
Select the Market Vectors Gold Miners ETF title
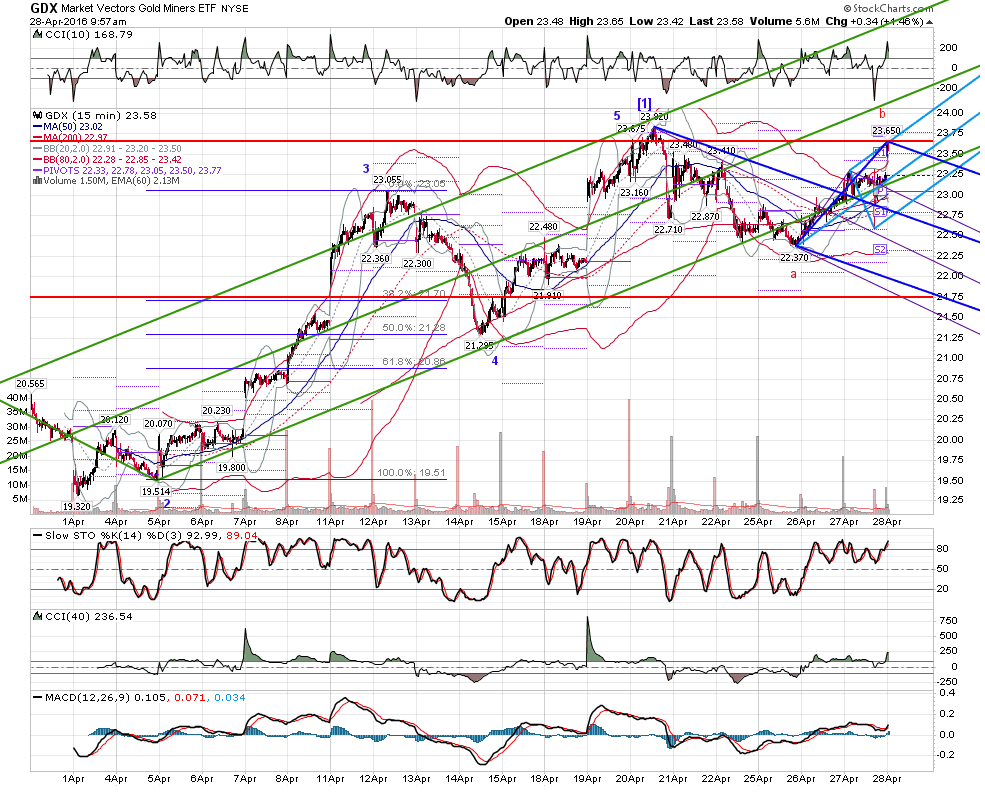click(139, 9)
